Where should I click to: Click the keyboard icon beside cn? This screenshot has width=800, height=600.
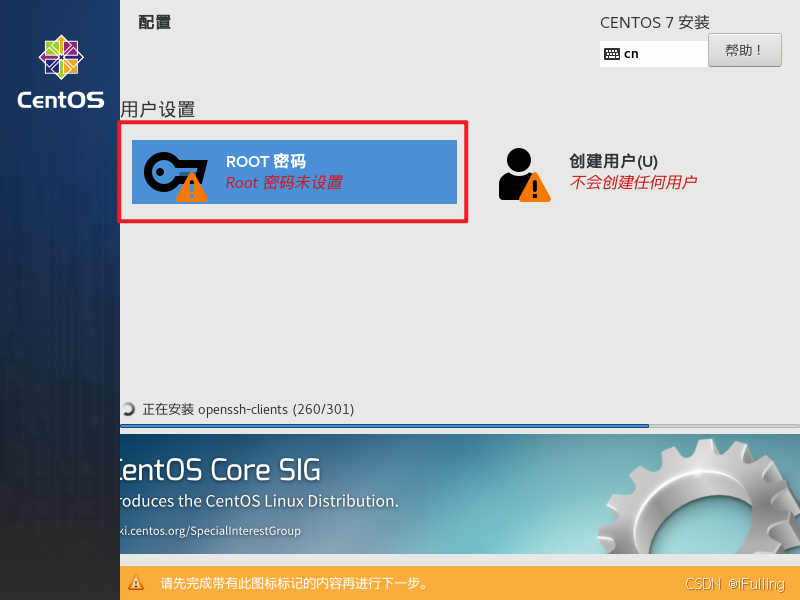pyautogui.click(x=611, y=54)
